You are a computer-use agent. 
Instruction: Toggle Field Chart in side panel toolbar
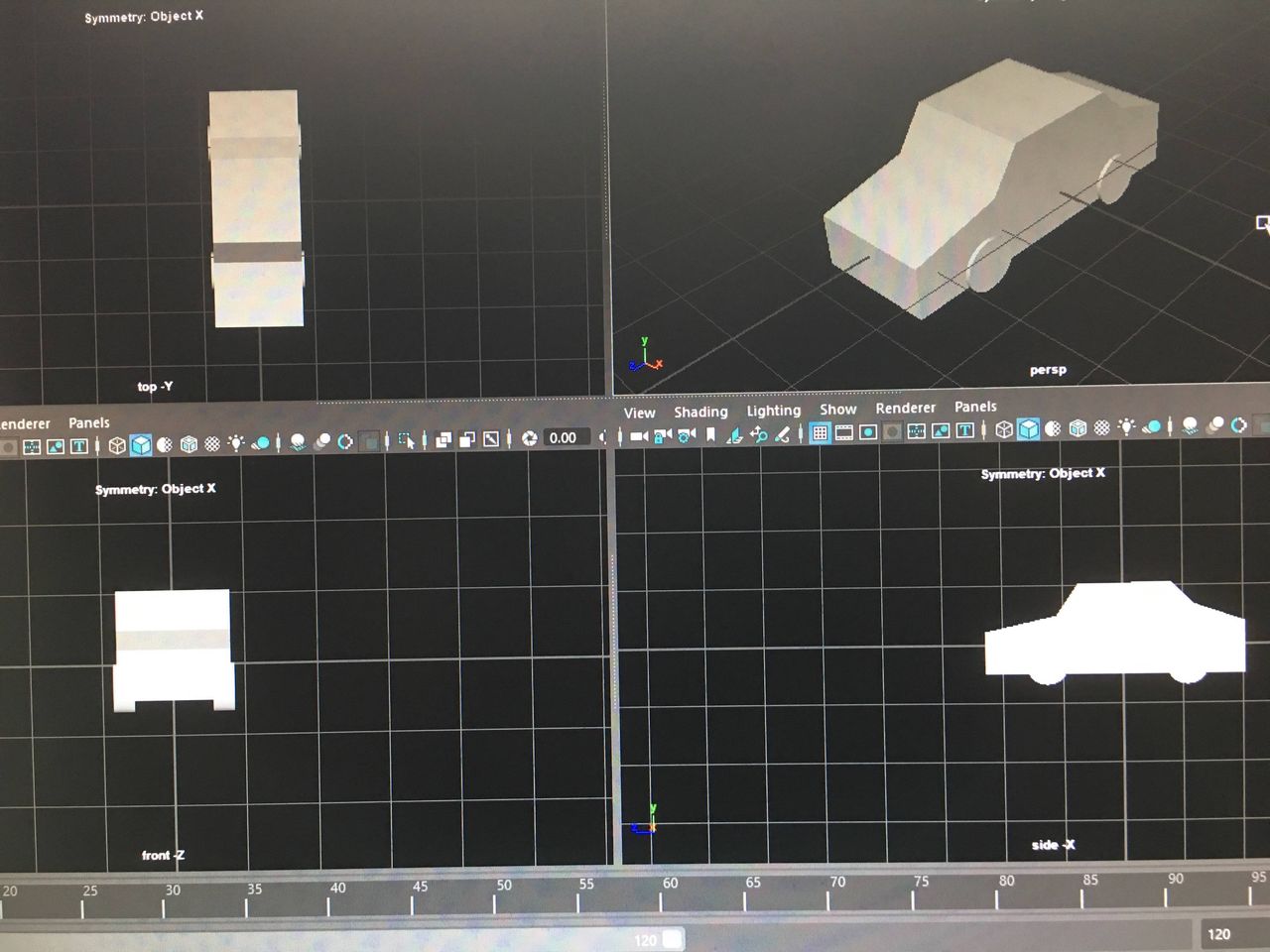click(916, 430)
